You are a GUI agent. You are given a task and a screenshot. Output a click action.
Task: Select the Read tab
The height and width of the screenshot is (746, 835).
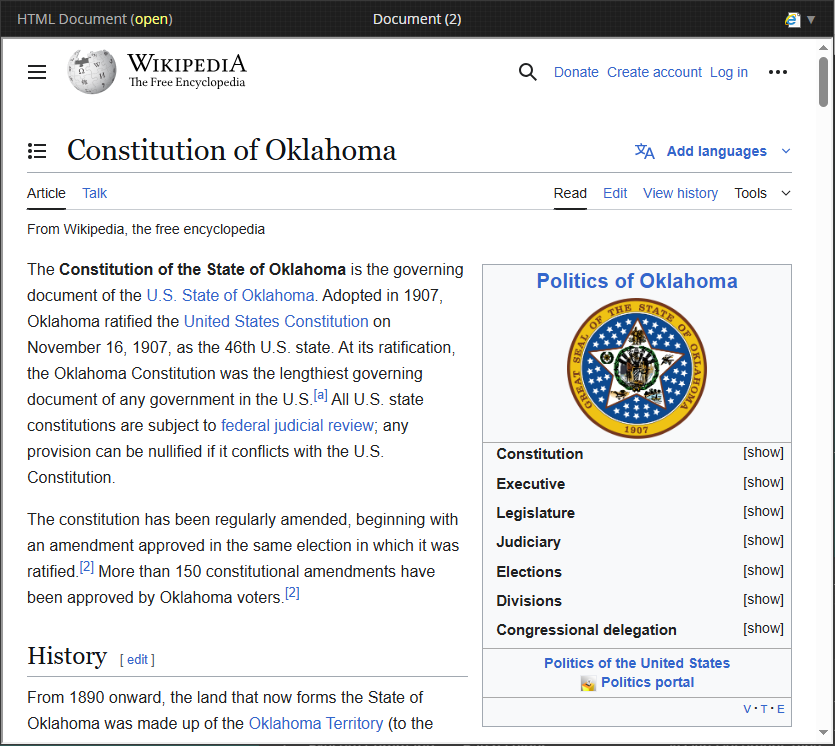[570, 193]
